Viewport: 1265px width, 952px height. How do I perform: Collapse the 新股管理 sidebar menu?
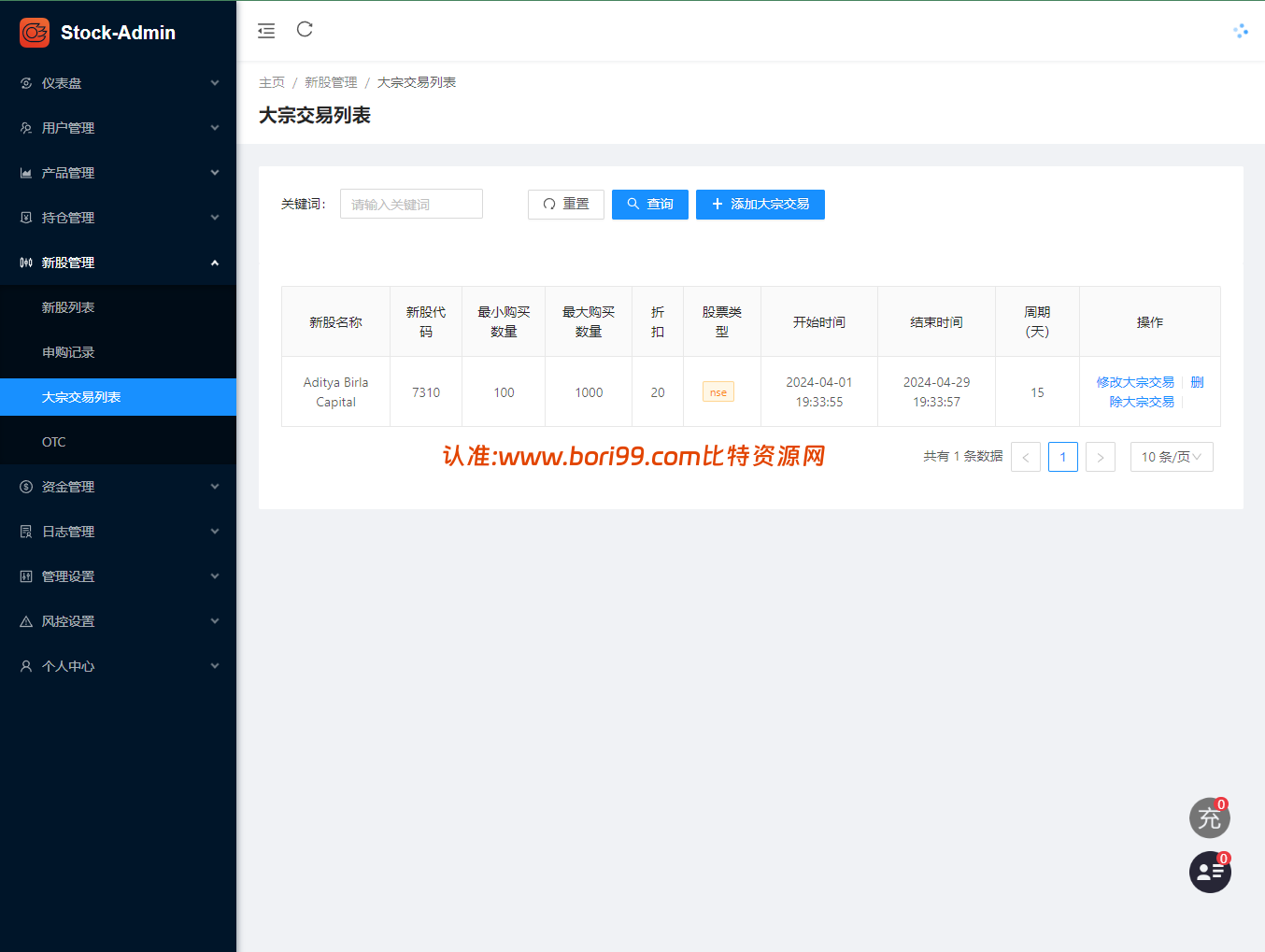point(118,263)
